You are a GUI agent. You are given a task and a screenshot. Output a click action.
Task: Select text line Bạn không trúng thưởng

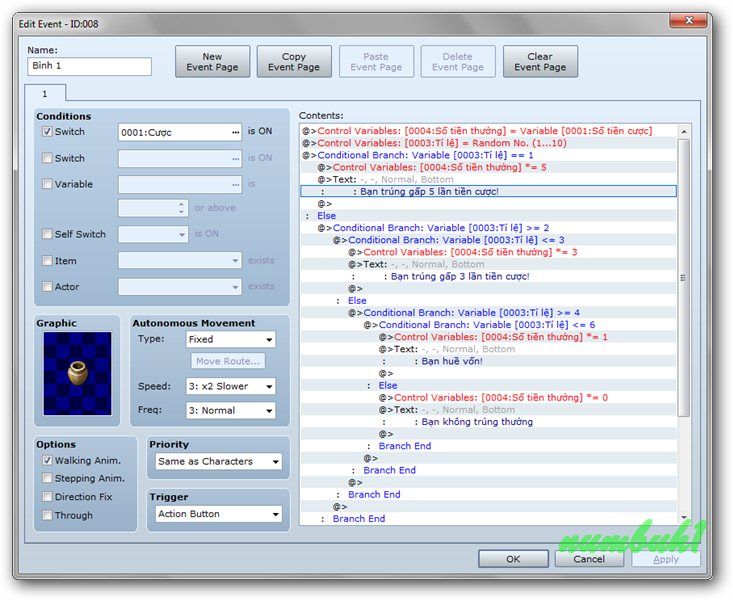click(488, 422)
